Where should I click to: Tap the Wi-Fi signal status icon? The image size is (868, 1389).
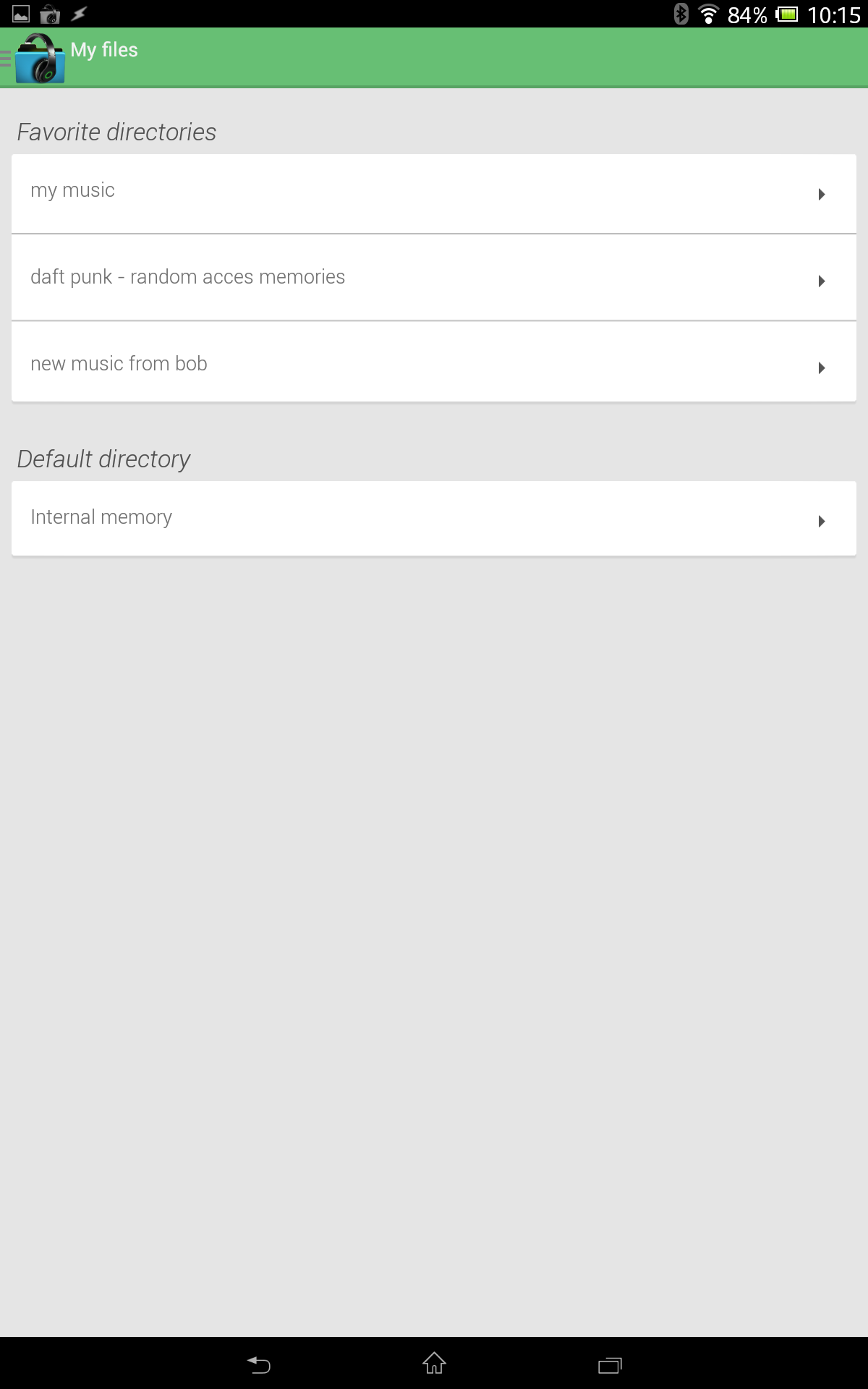tap(708, 14)
